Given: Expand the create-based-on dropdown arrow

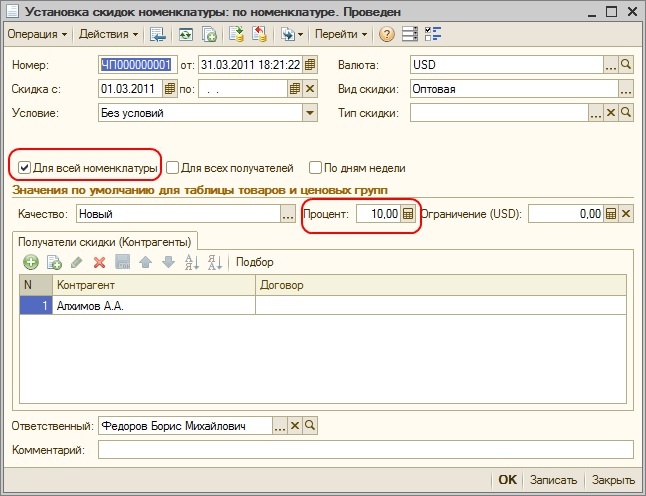Looking at the screenshot, I should pos(300,35).
